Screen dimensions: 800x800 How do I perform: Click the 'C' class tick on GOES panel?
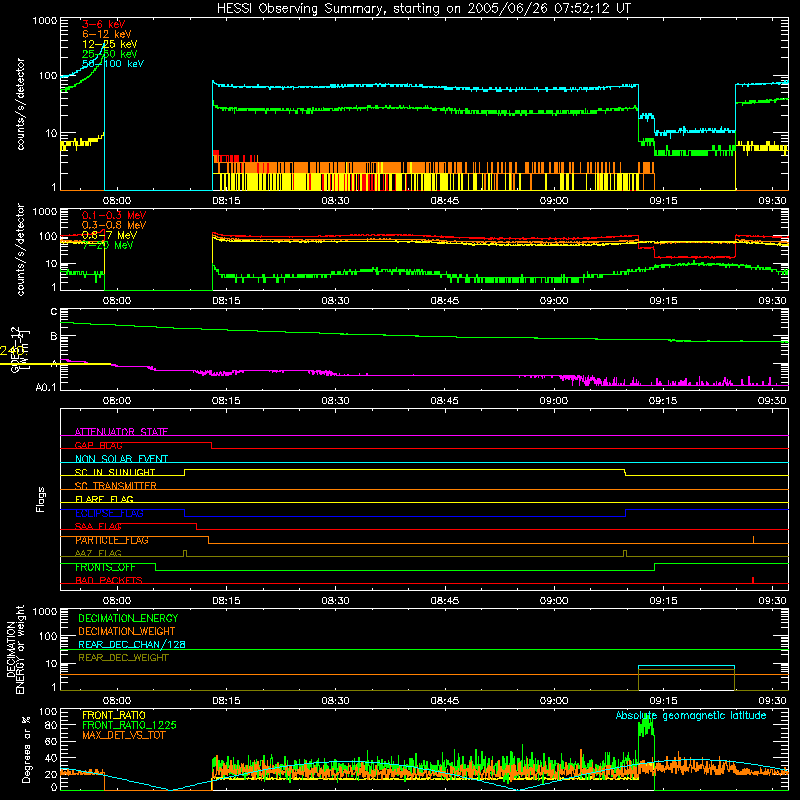point(54,311)
